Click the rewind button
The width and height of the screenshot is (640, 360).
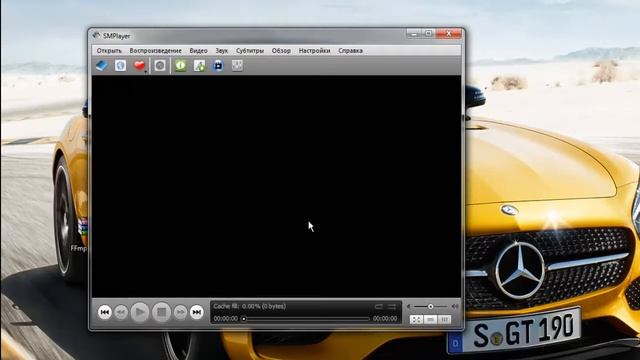point(121,312)
